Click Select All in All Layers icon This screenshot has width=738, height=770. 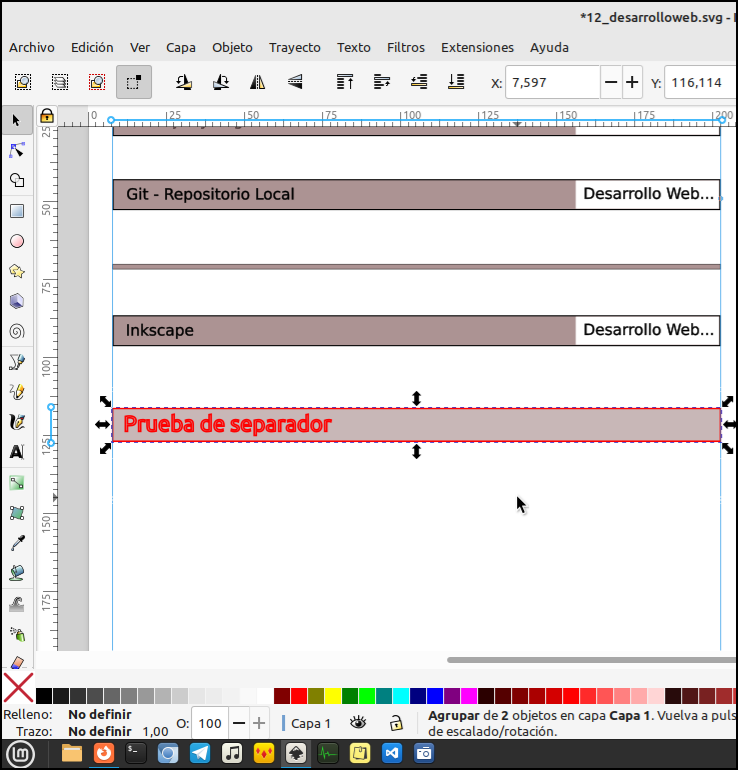click(x=60, y=82)
